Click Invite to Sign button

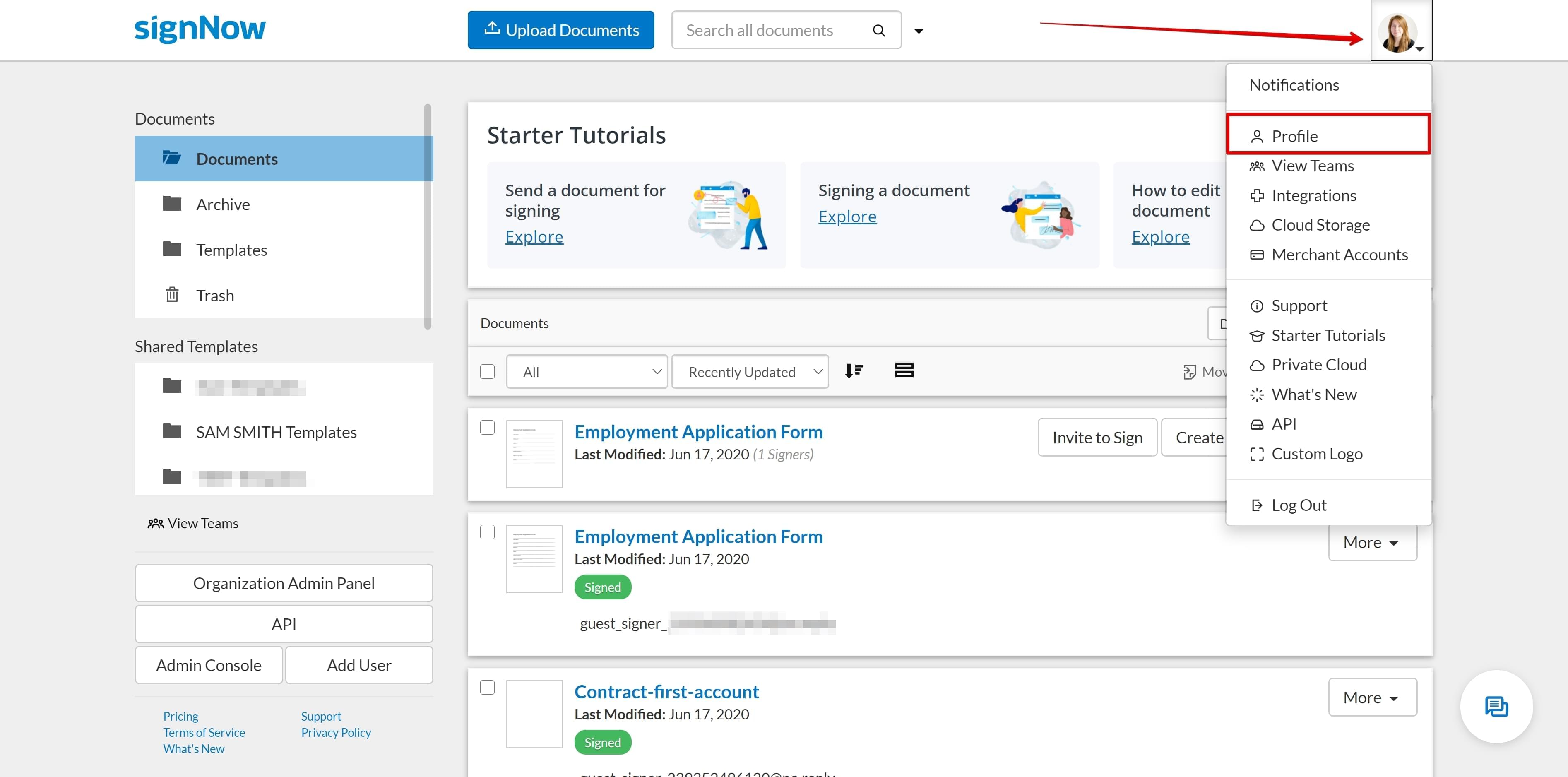(x=1097, y=437)
